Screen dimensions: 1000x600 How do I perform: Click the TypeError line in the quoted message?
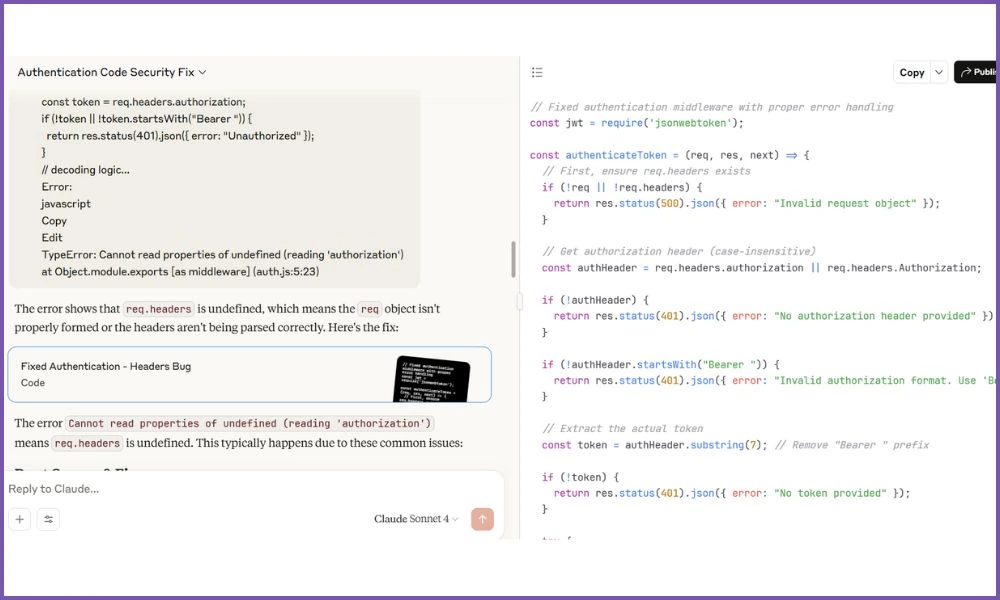tap(222, 255)
